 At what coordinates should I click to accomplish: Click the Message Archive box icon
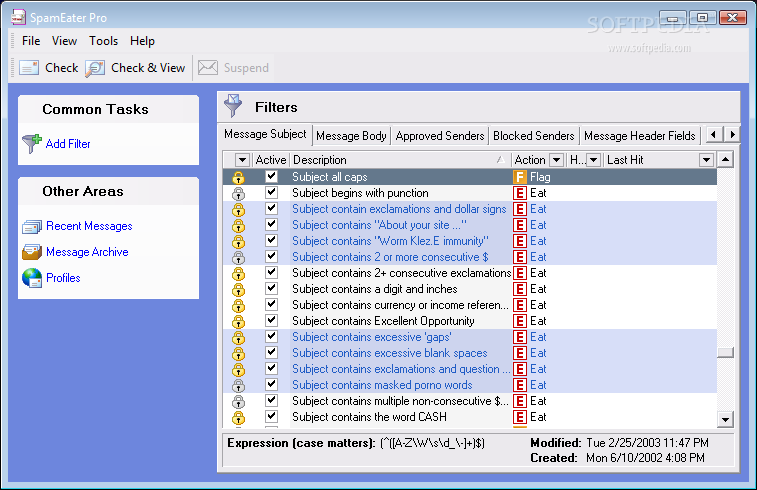pyautogui.click(x=32, y=252)
